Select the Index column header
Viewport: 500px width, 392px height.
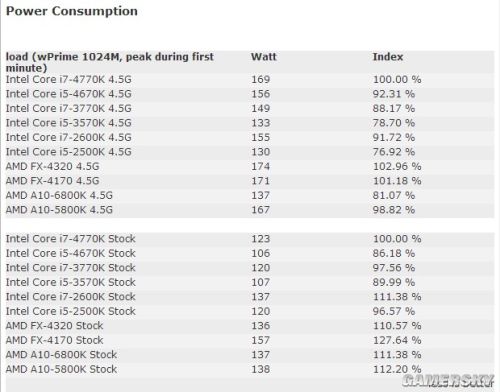pyautogui.click(x=388, y=57)
